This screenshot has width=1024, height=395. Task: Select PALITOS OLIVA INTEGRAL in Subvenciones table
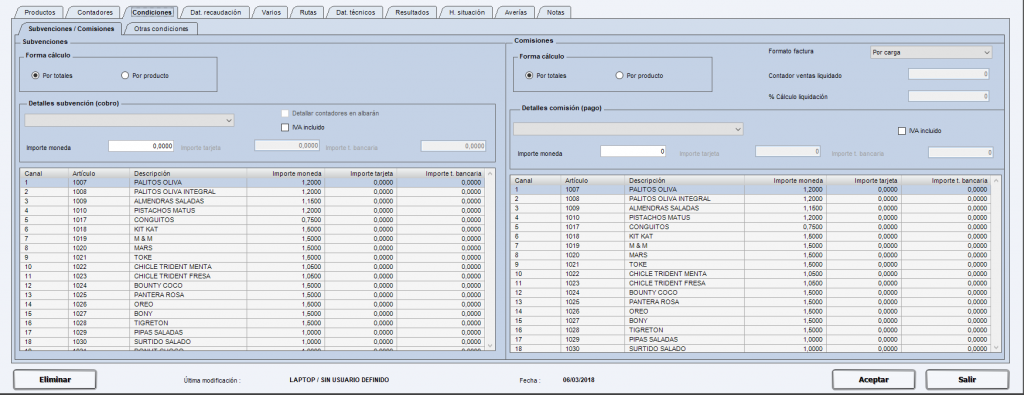(253, 192)
